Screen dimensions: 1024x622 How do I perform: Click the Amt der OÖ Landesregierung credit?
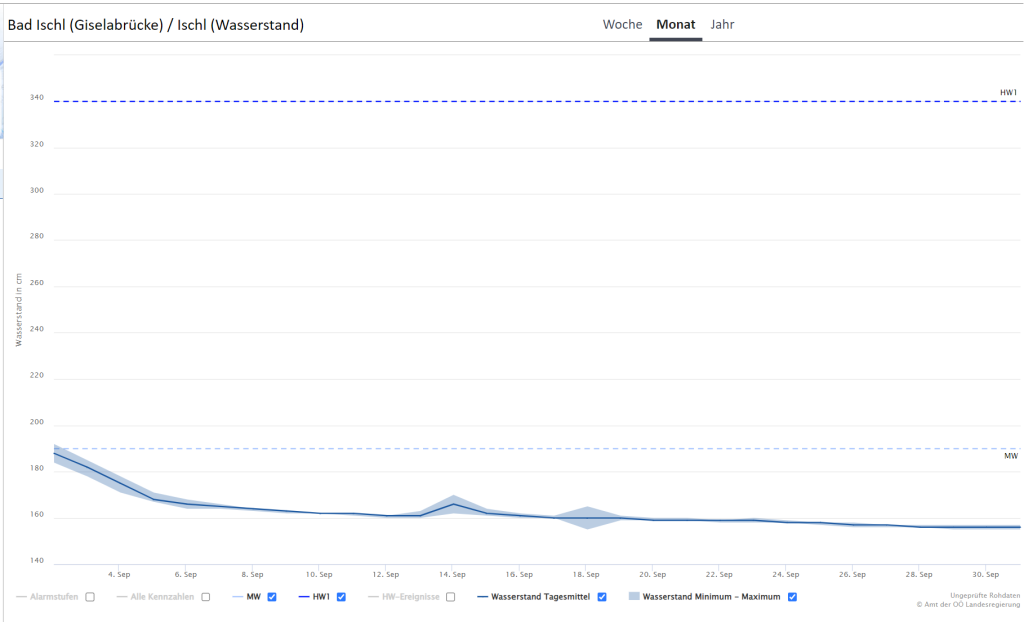click(x=966, y=604)
